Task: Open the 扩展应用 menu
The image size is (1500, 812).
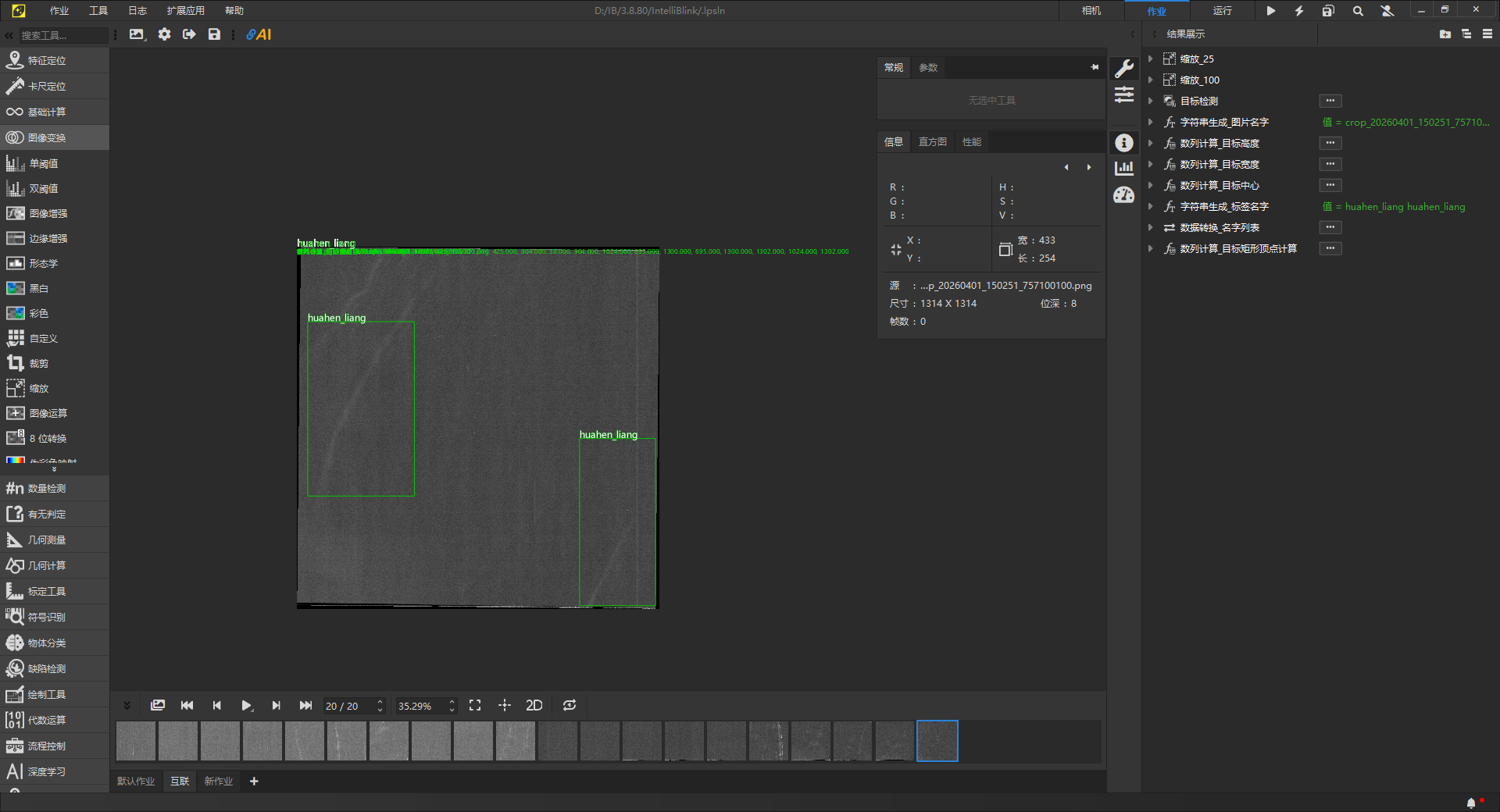Action: (185, 11)
